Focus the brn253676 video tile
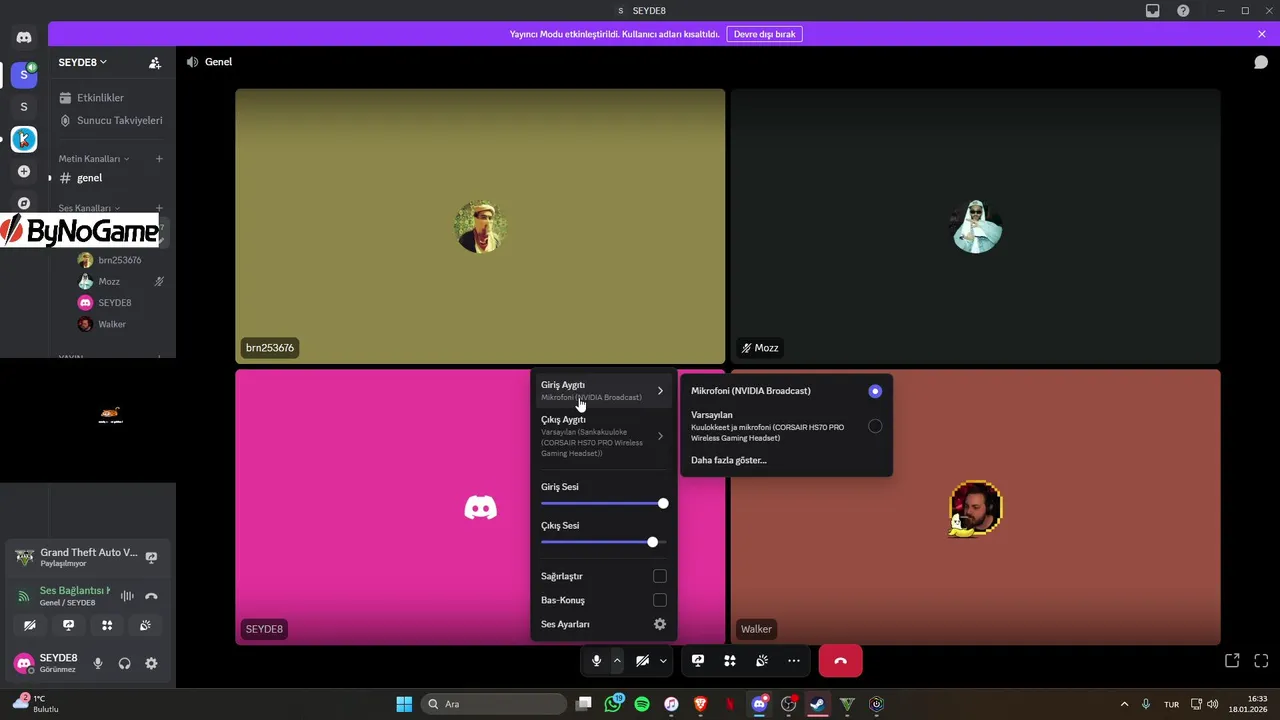 tap(480, 226)
